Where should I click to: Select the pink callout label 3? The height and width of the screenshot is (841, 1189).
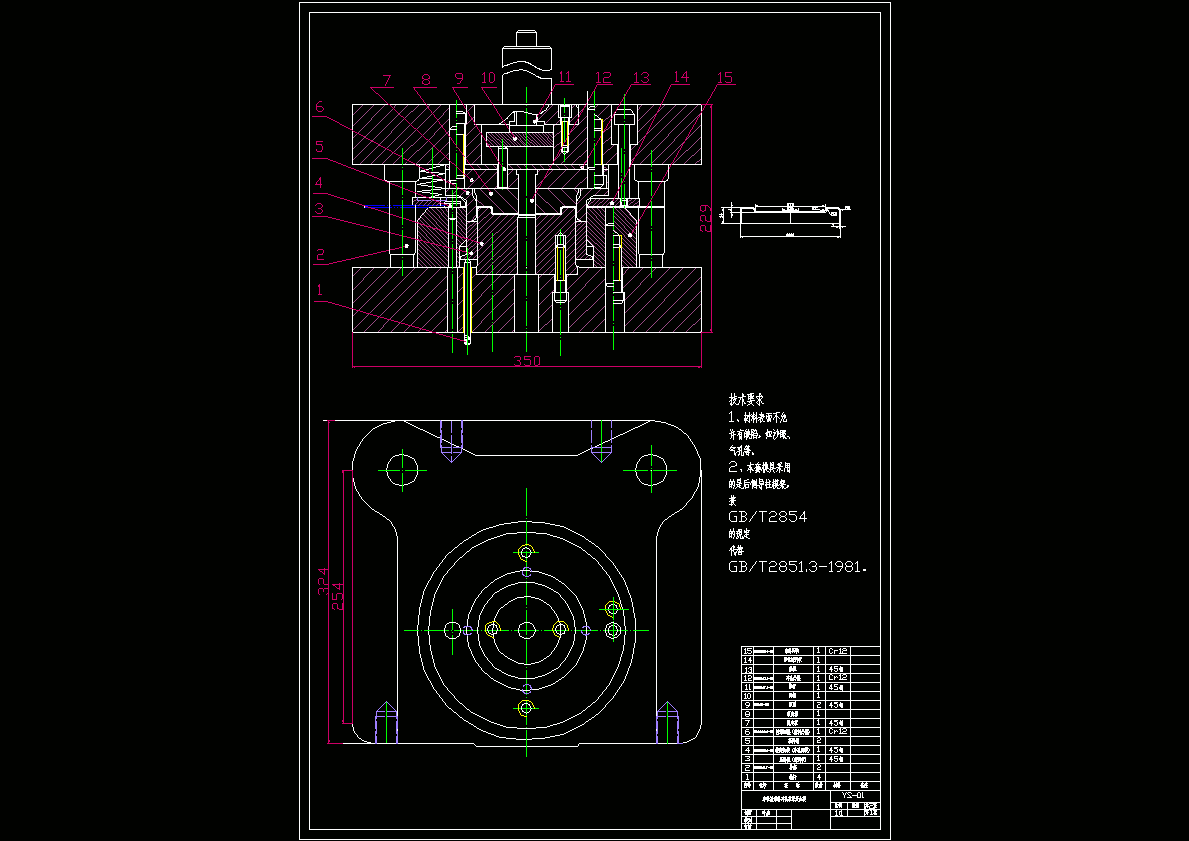(x=320, y=209)
